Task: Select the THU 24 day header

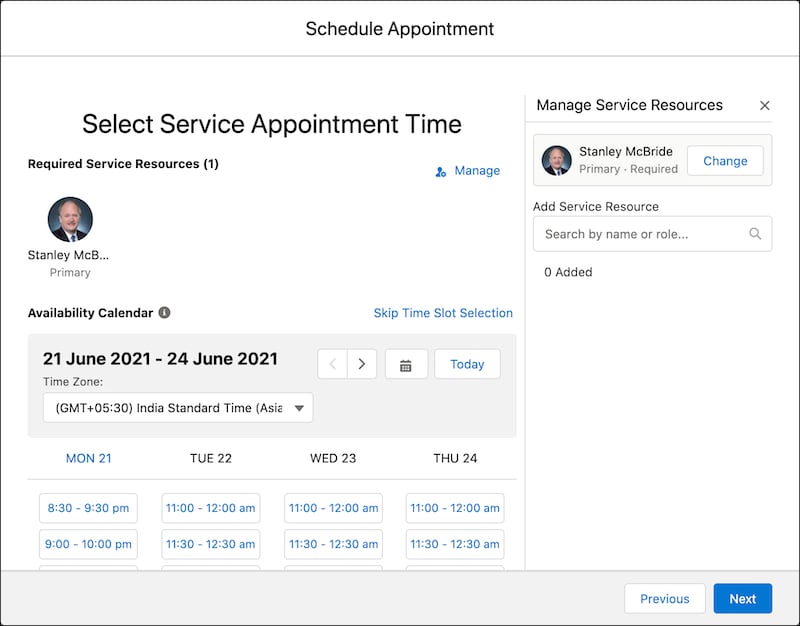Action: [x=455, y=458]
